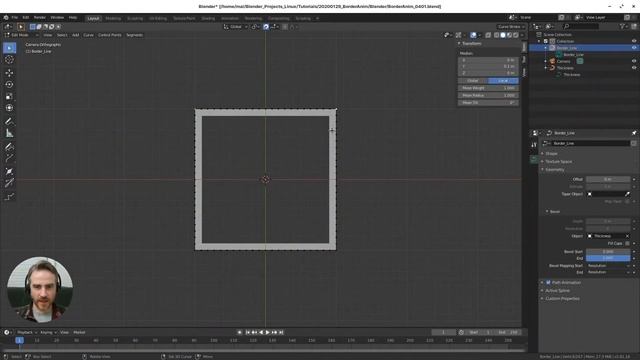Viewport: 640px width, 360px height.
Task: Select the curve Draw tool
Action: (9, 147)
